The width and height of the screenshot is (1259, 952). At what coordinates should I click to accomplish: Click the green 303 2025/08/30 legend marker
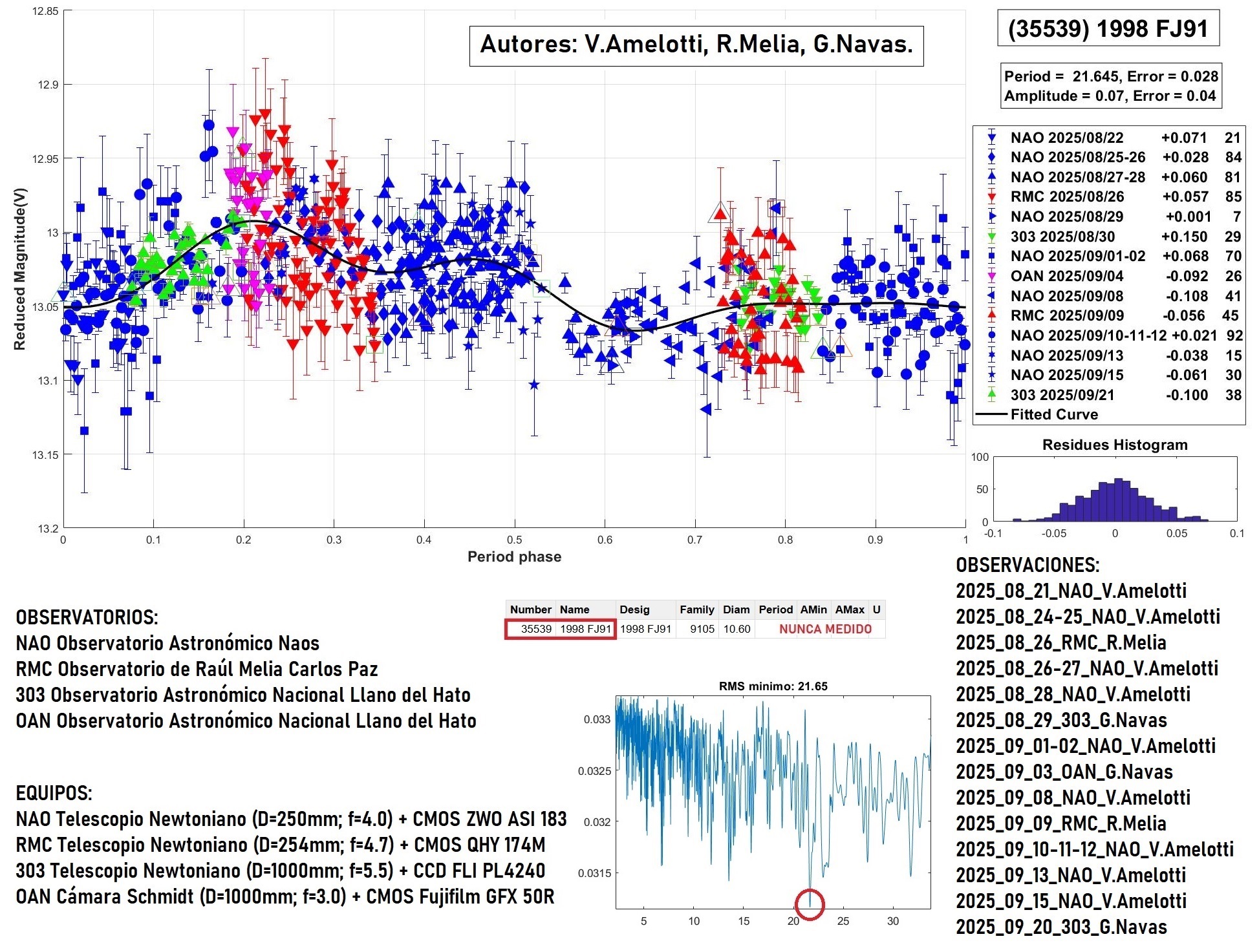[x=991, y=237]
